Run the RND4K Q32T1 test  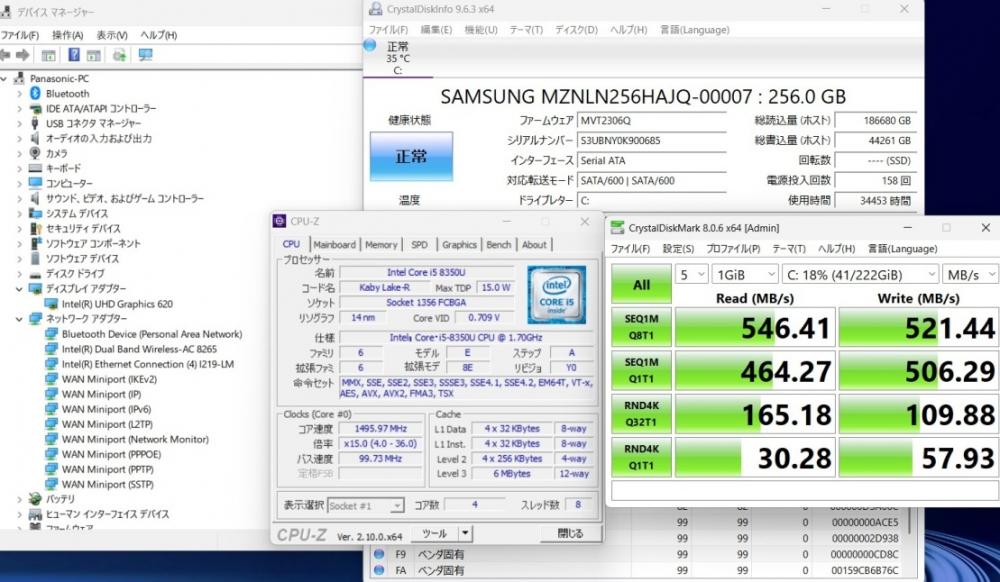pyautogui.click(x=641, y=414)
